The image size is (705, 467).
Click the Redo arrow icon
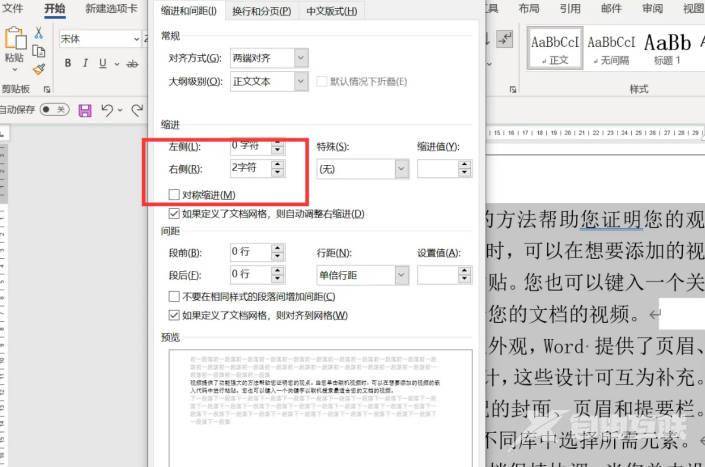[x=137, y=110]
